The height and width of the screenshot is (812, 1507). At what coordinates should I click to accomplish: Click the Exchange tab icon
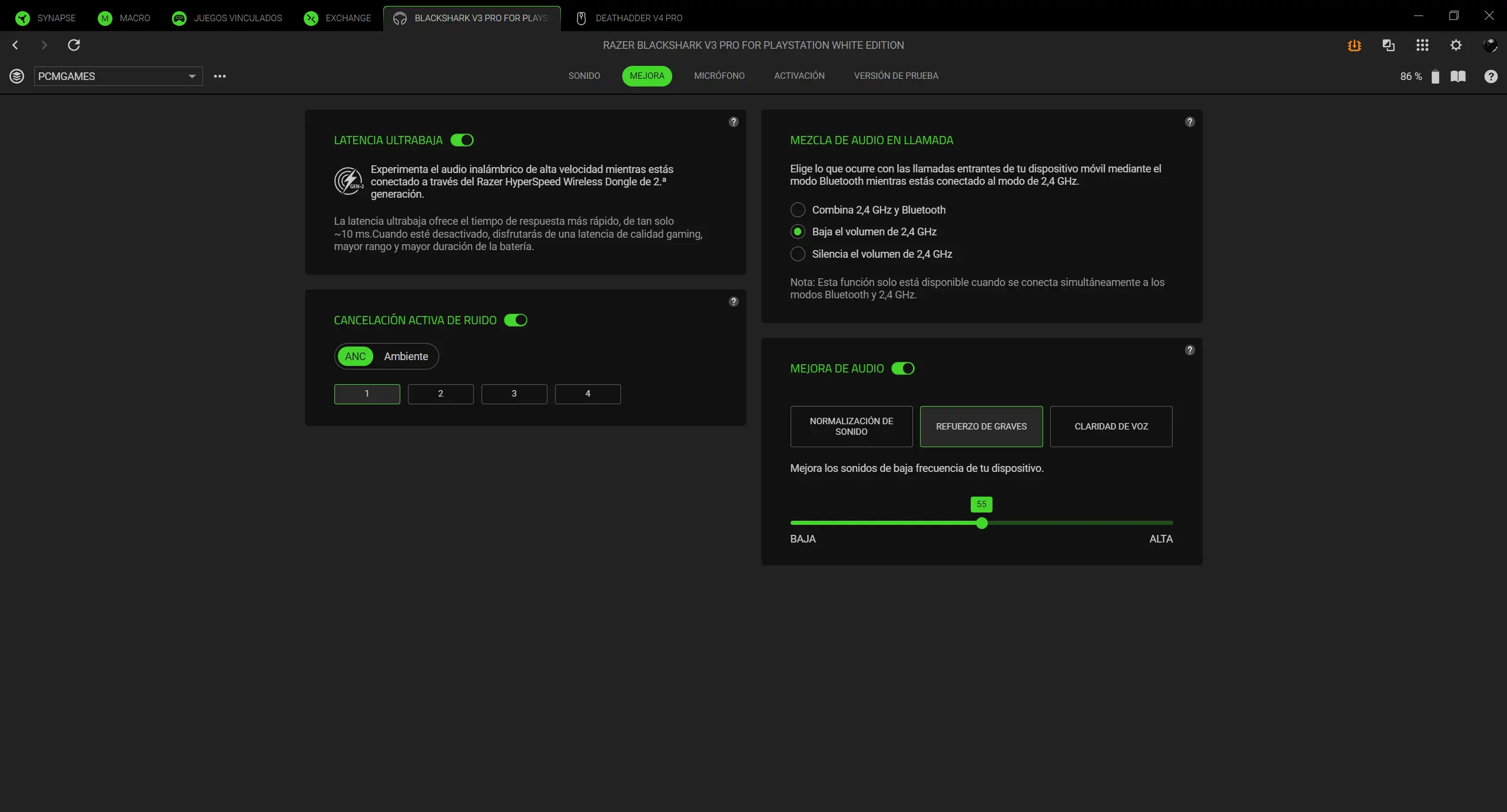[311, 18]
